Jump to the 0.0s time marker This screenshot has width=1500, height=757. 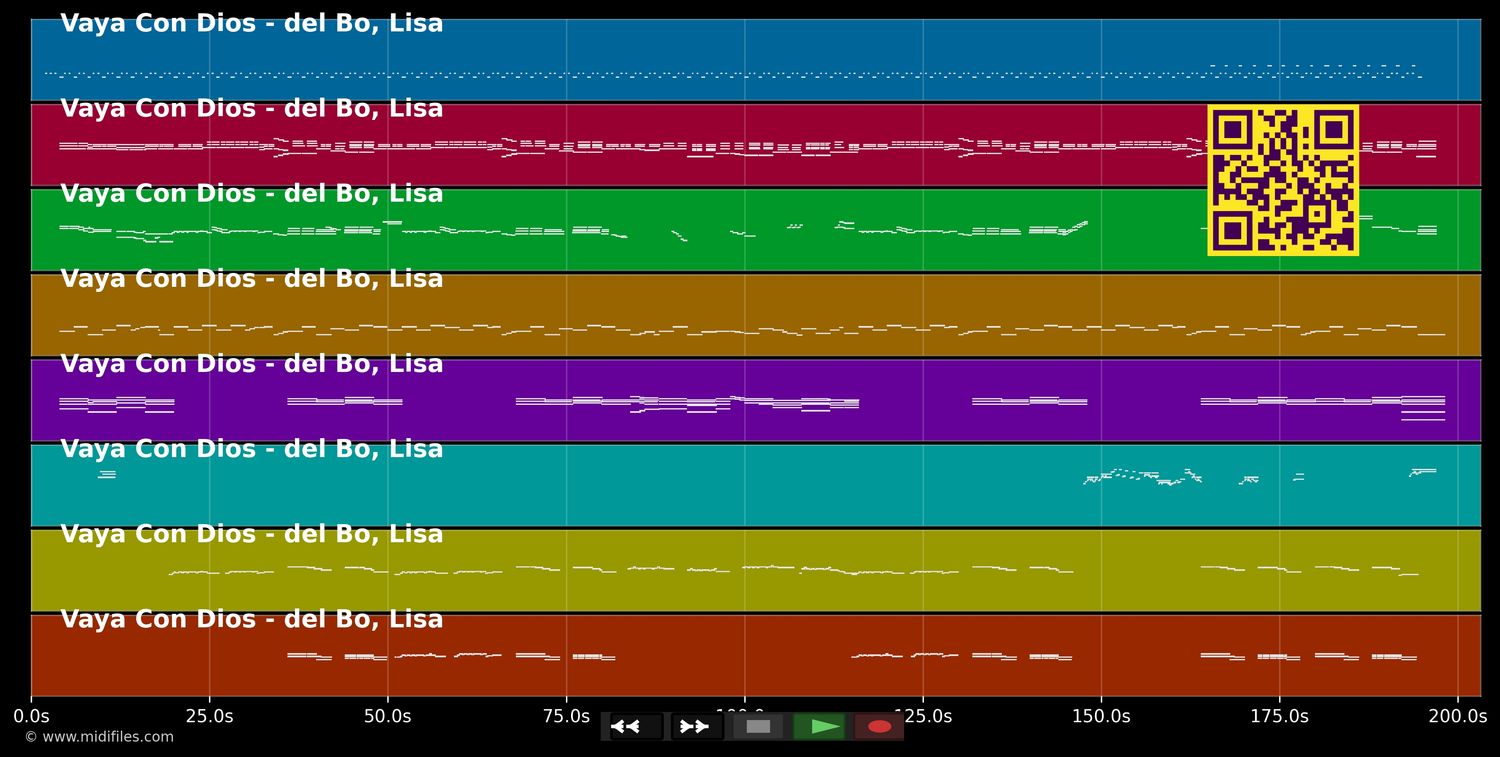coord(31,716)
